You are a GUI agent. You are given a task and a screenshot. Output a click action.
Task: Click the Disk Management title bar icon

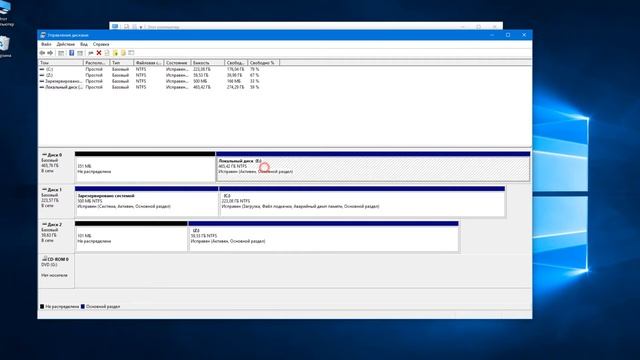tap(43, 35)
